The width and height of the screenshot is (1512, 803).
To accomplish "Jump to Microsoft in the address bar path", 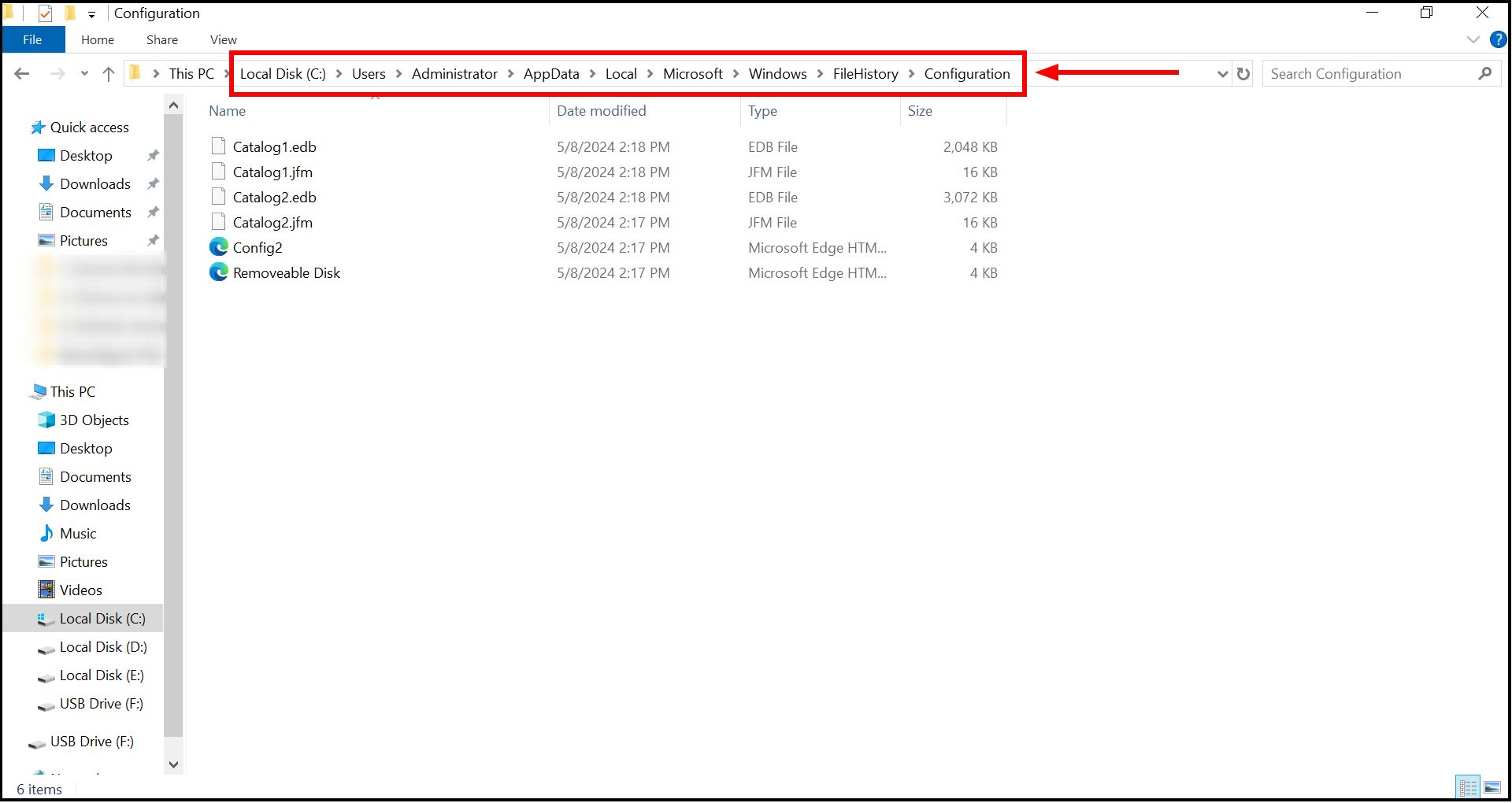I will [x=693, y=73].
